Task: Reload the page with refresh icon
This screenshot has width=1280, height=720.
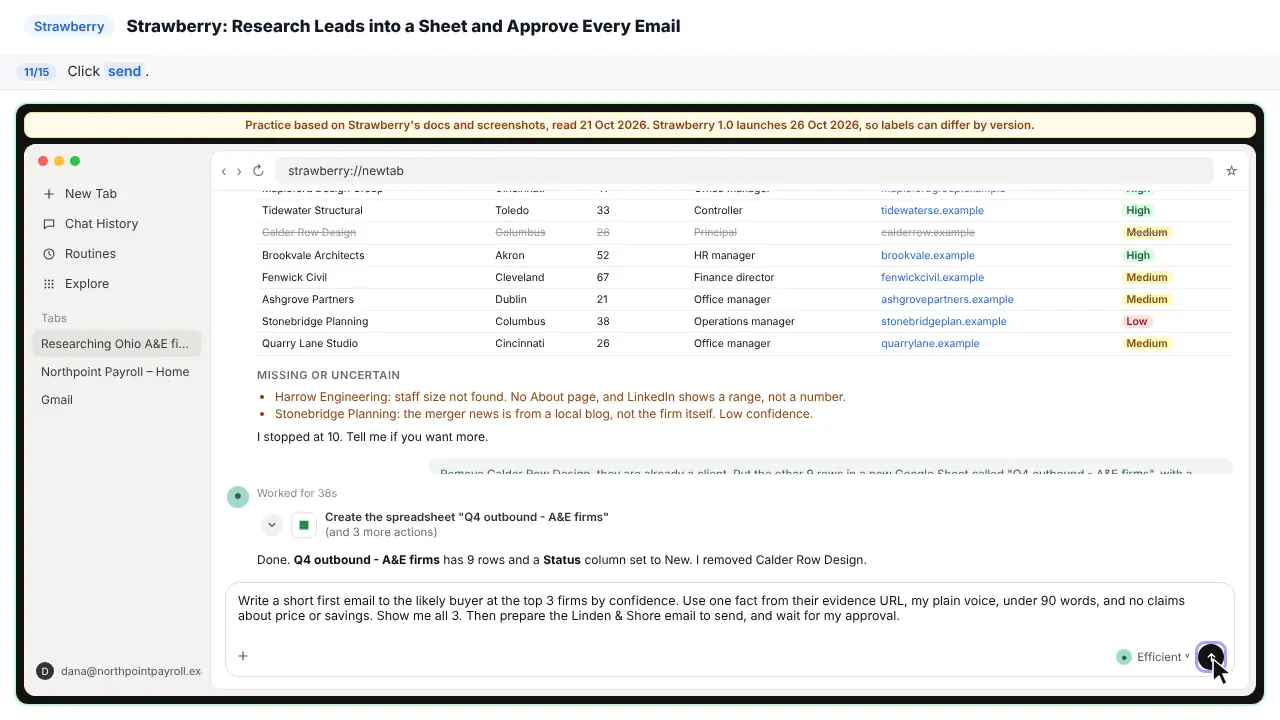Action: [x=258, y=171]
